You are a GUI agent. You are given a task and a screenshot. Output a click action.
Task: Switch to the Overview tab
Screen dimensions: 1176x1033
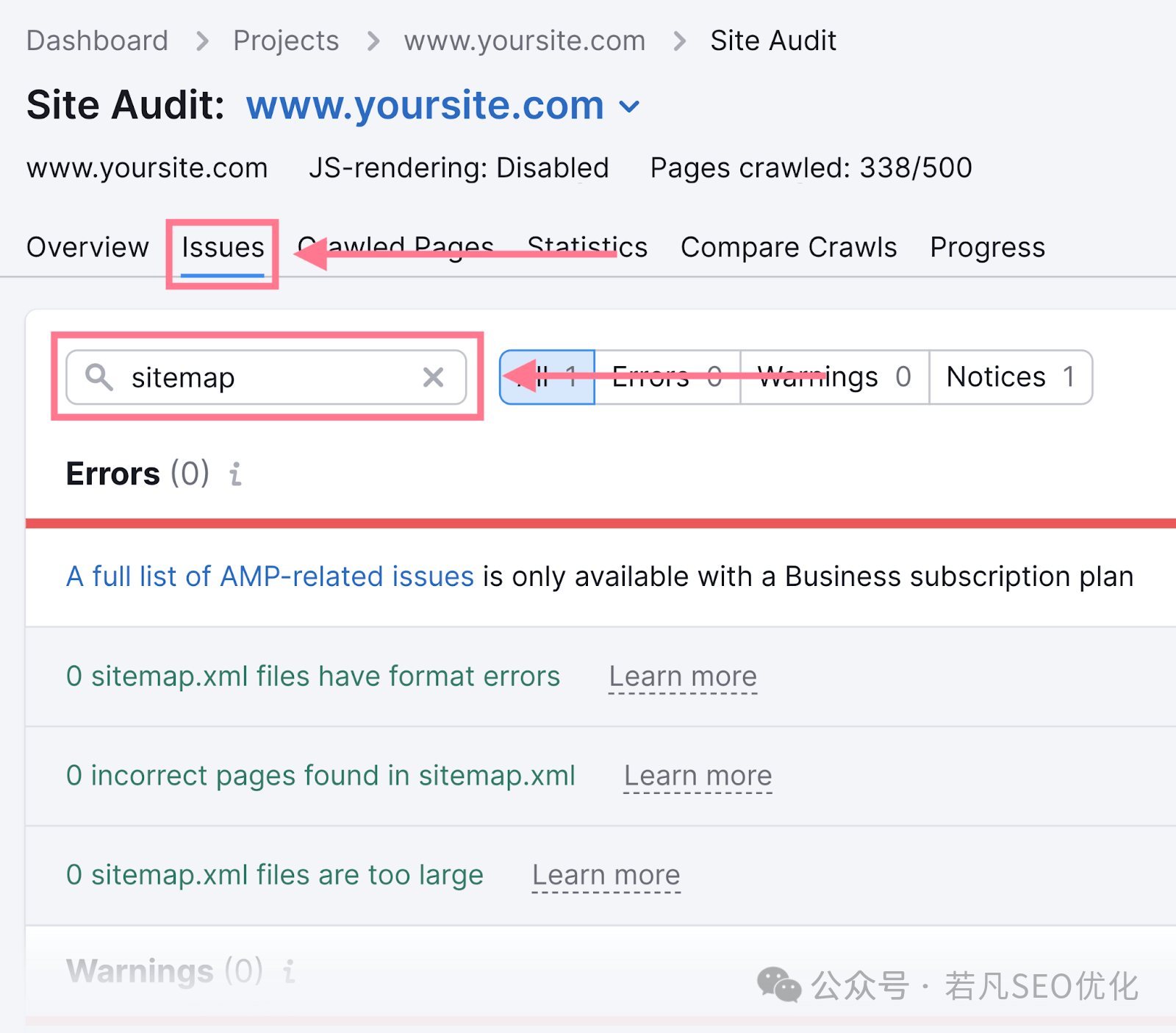[87, 247]
